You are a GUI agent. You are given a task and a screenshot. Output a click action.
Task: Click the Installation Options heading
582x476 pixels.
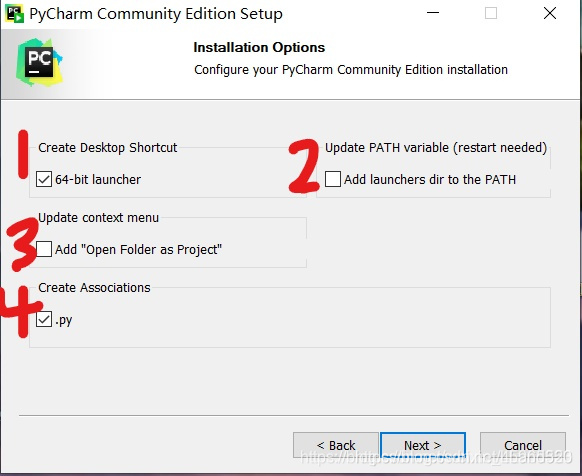tap(259, 48)
